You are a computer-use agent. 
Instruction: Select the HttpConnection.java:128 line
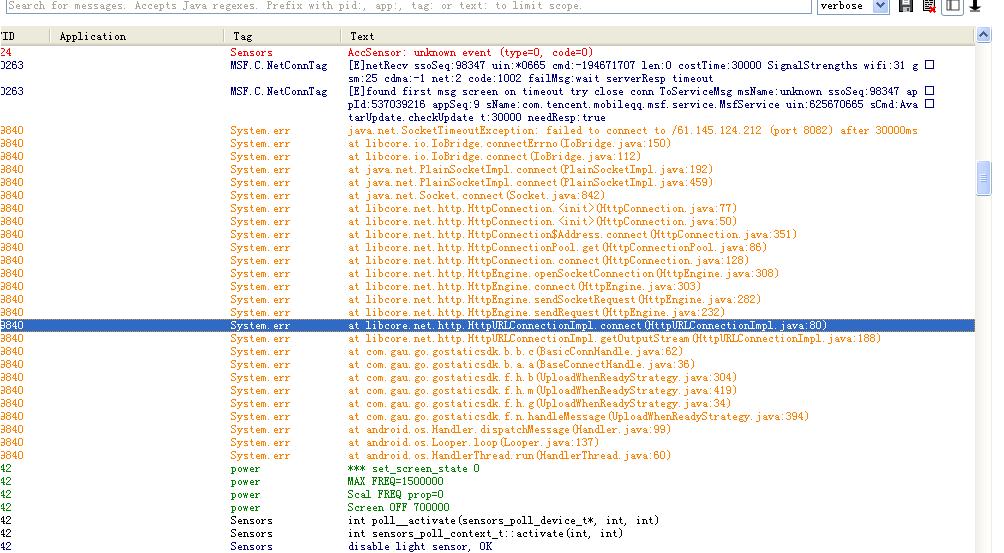[x=487, y=260]
